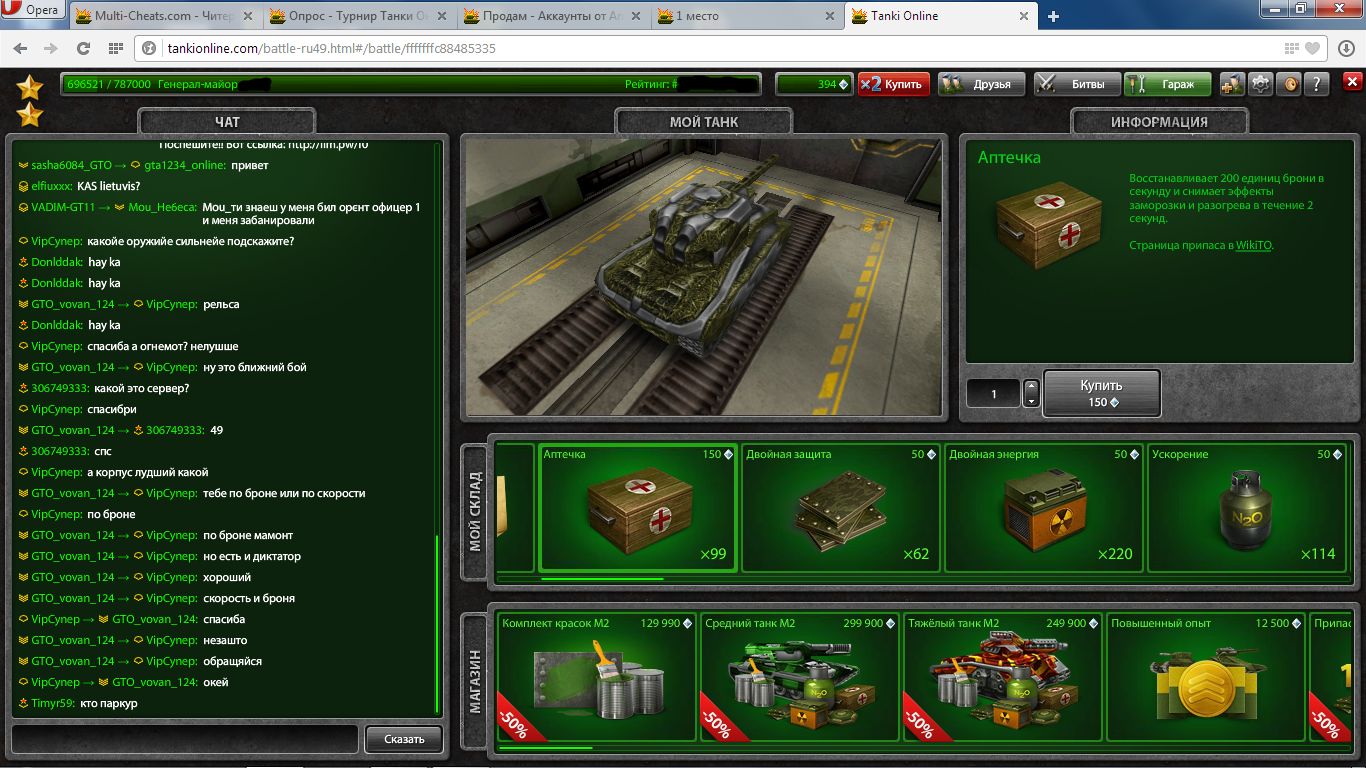Open the Битвы battles list
This screenshot has width=1366, height=768.
pyautogui.click(x=1076, y=84)
